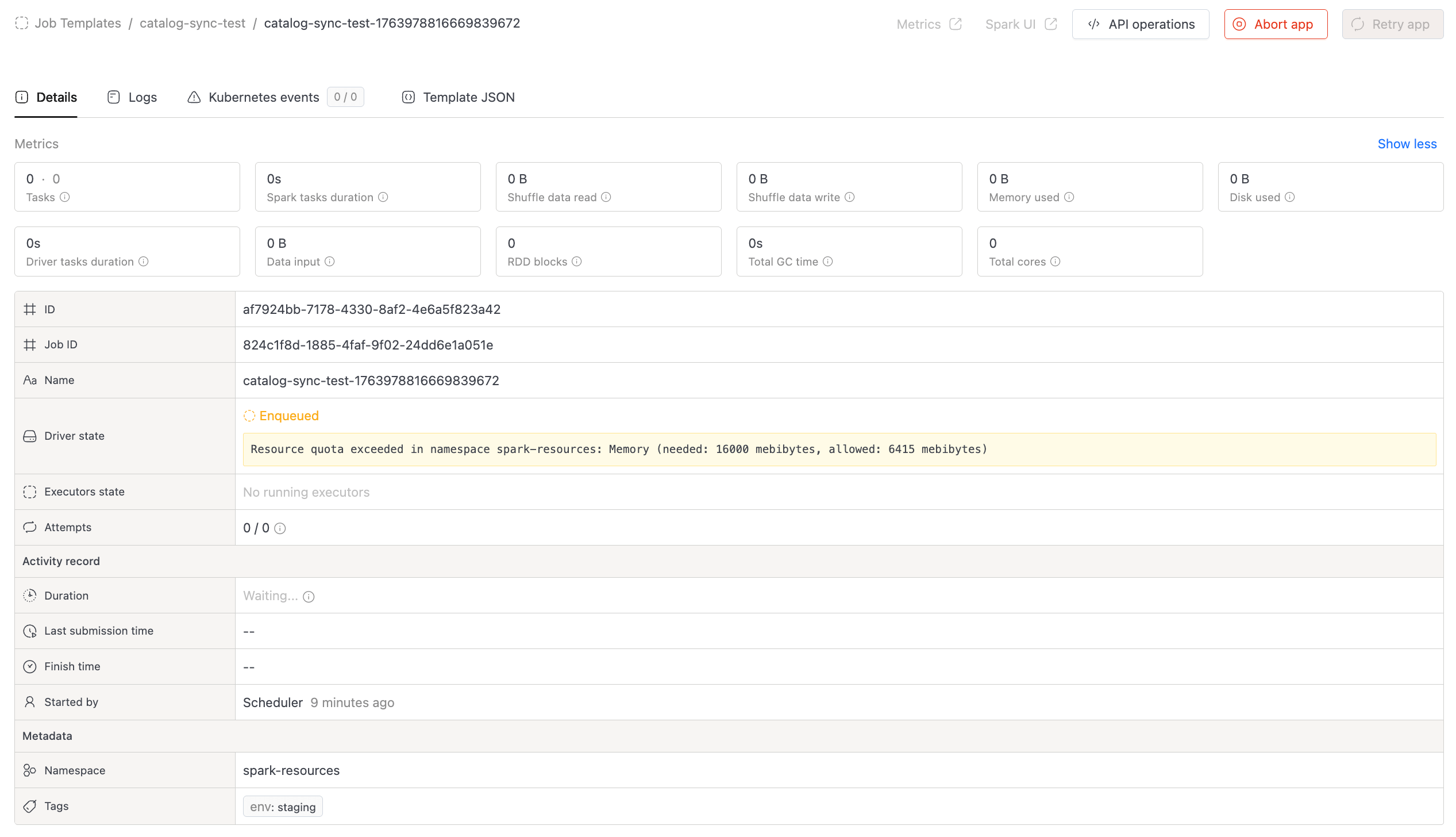Click the info icon on Memory used metric
The height and width of the screenshot is (837, 1456).
[1069, 197]
